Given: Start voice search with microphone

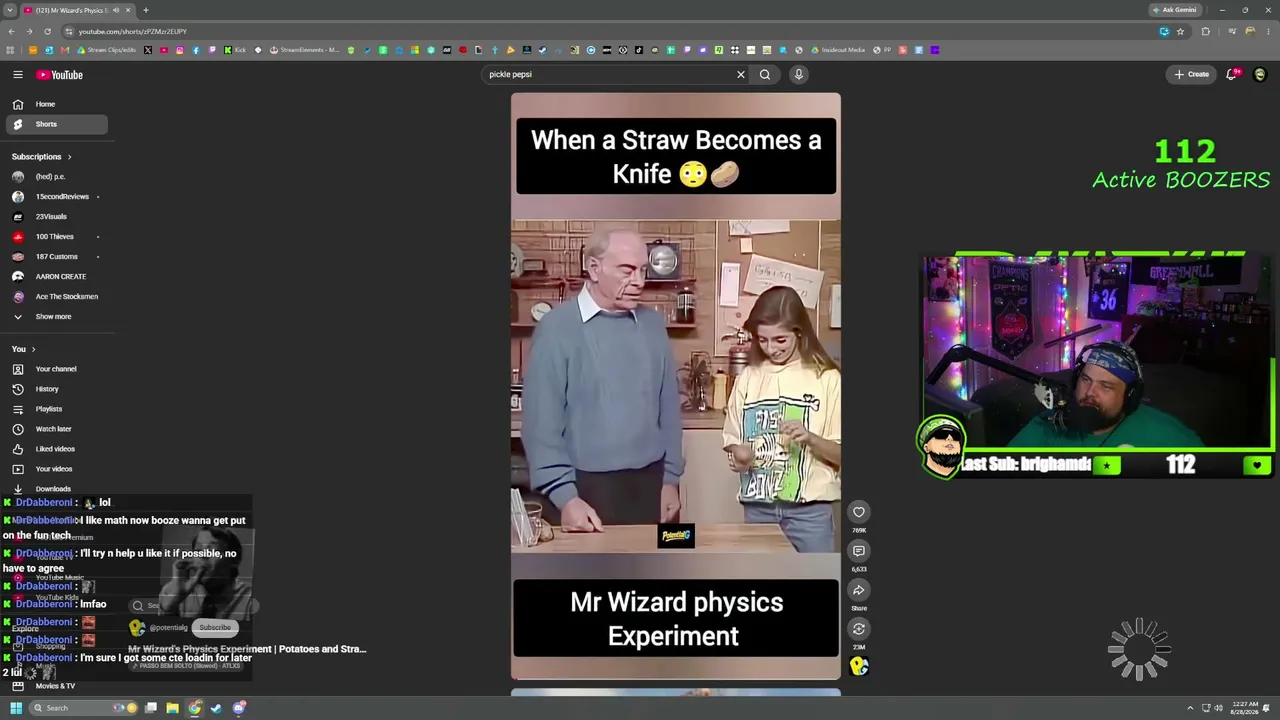Looking at the screenshot, I should [799, 74].
